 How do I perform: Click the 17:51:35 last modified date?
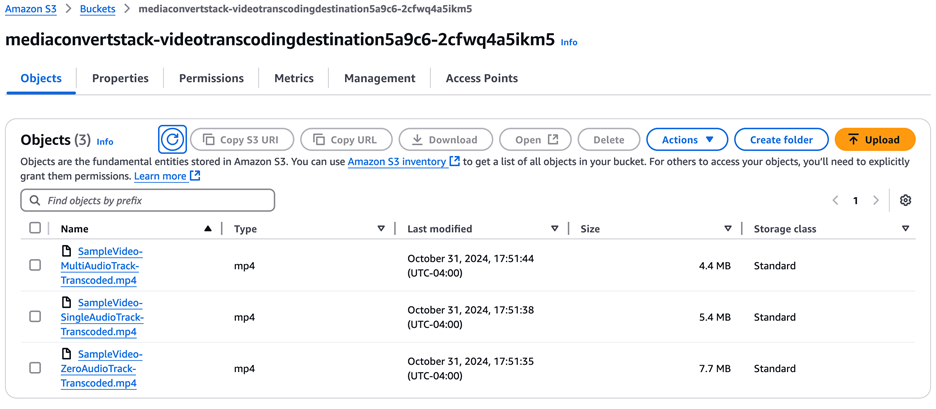[470, 368]
